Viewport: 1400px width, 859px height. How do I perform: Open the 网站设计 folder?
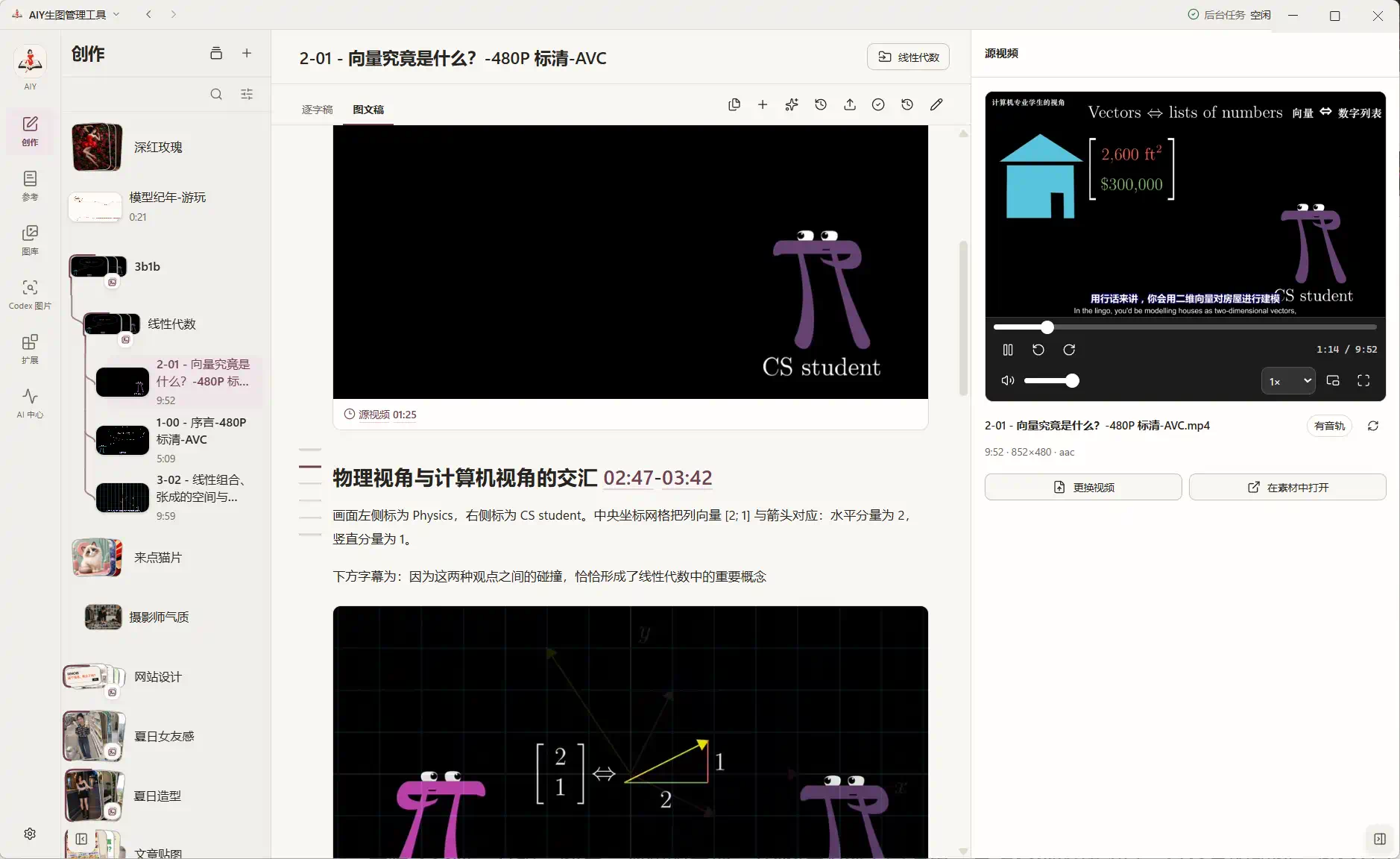coord(165,676)
